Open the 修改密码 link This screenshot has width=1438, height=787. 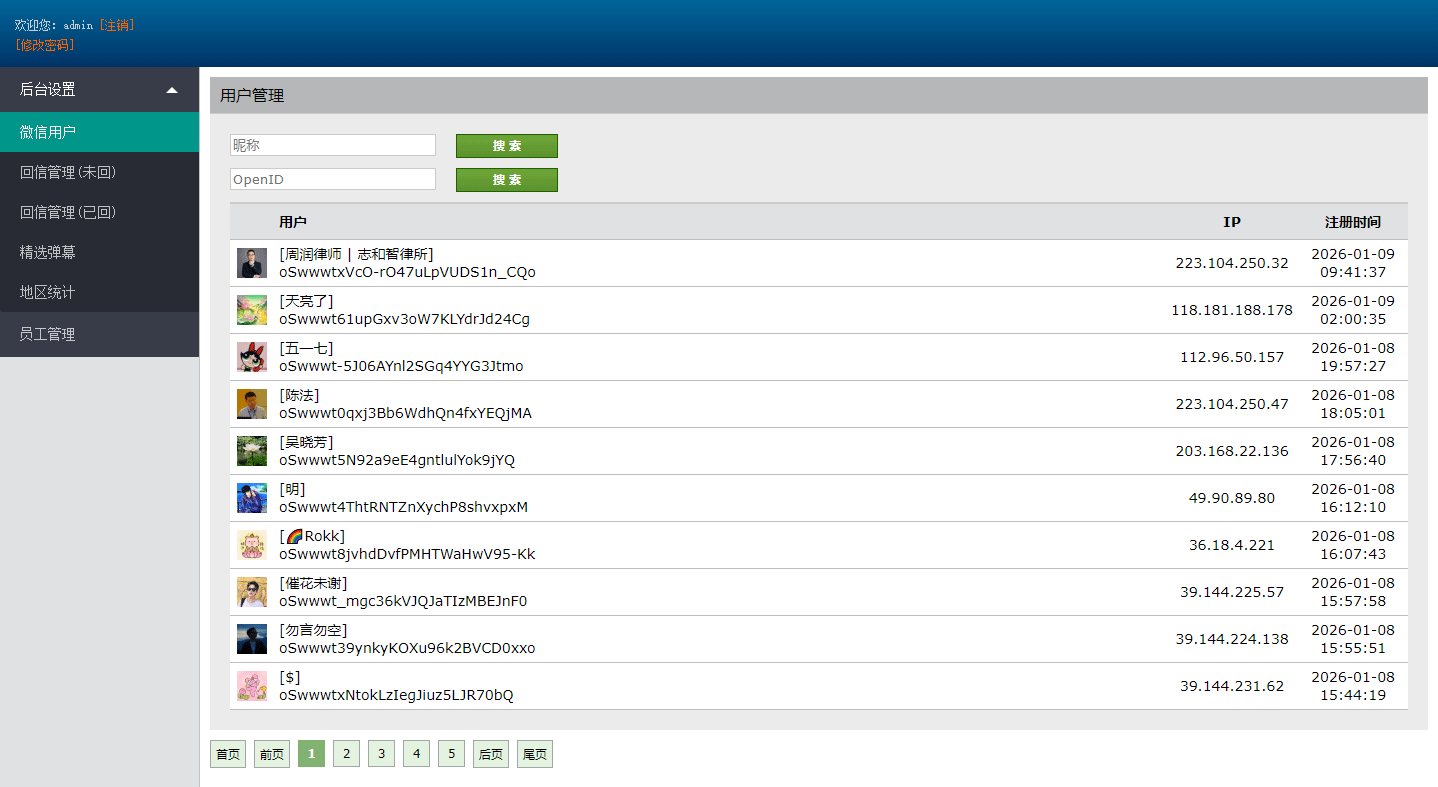(x=45, y=45)
